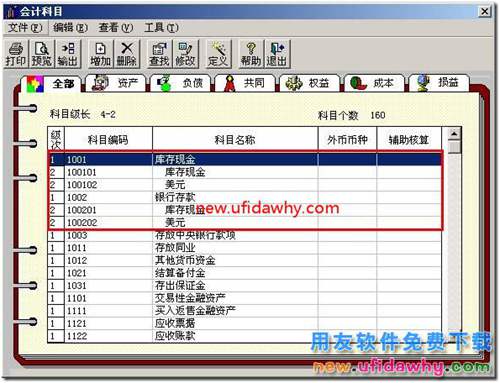Click the 修改 (Modify) toolbar icon
This screenshot has height=383, width=500.
[185, 54]
